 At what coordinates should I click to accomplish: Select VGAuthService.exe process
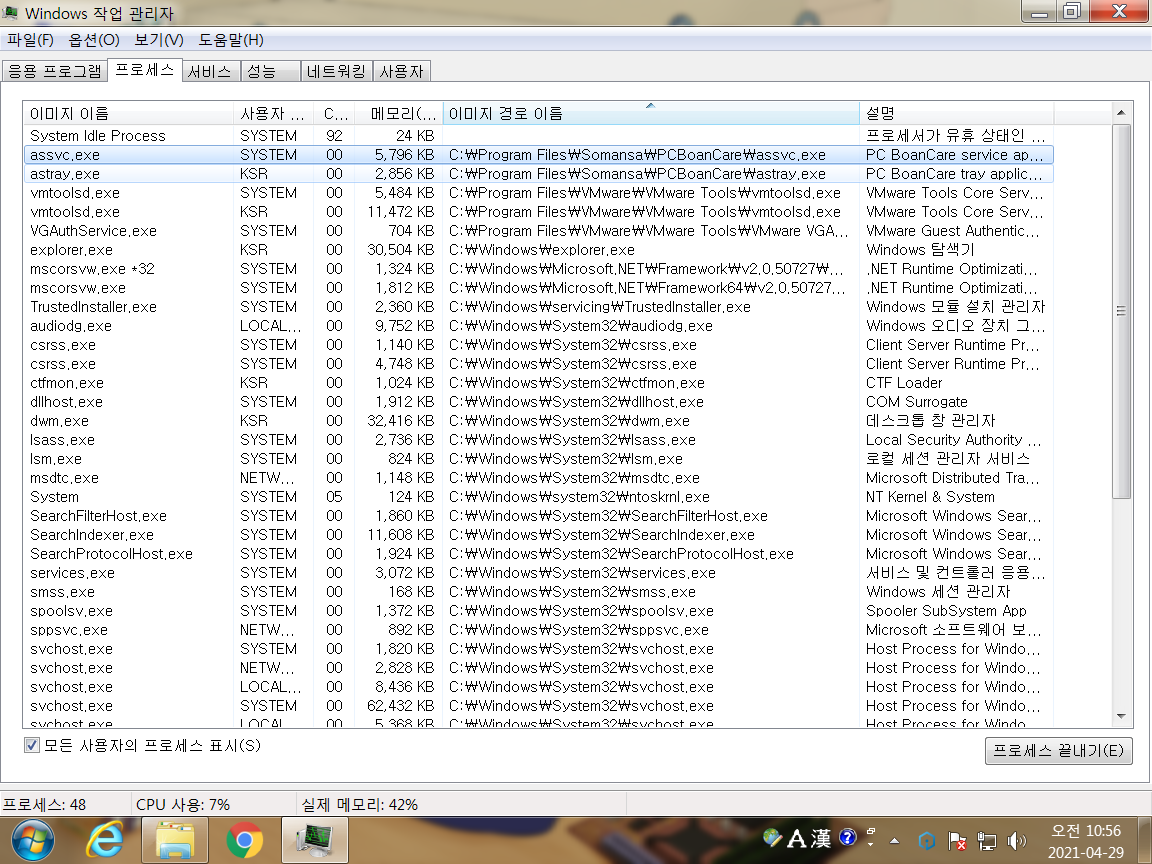tap(539, 231)
